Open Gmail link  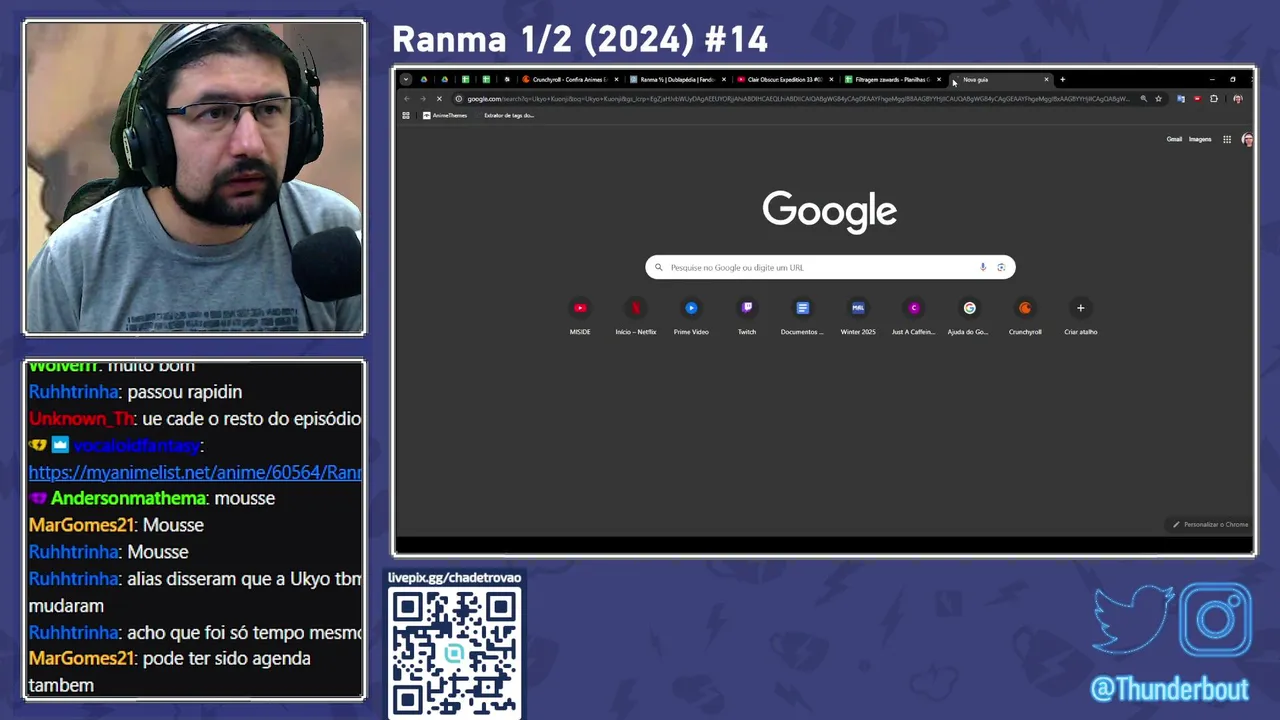click(x=1174, y=139)
